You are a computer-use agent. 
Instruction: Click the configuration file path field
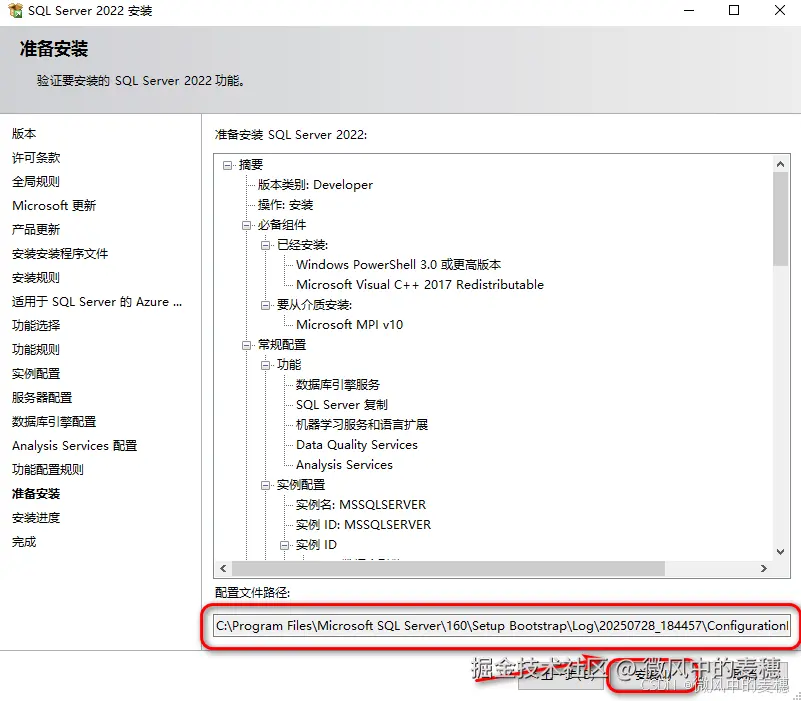[x=502, y=626]
